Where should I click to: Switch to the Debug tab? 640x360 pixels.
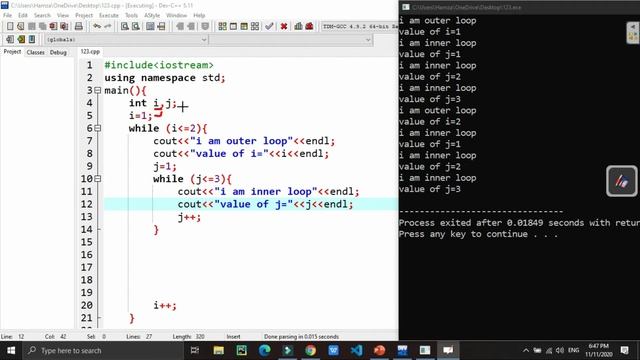58,52
